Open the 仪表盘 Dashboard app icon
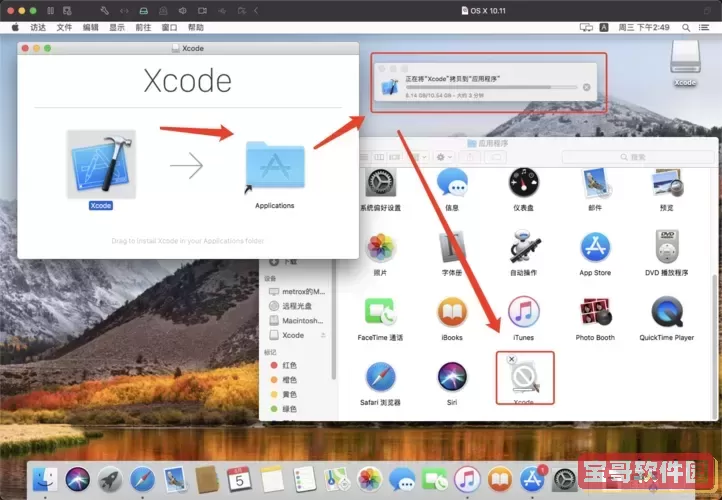 coord(524,183)
